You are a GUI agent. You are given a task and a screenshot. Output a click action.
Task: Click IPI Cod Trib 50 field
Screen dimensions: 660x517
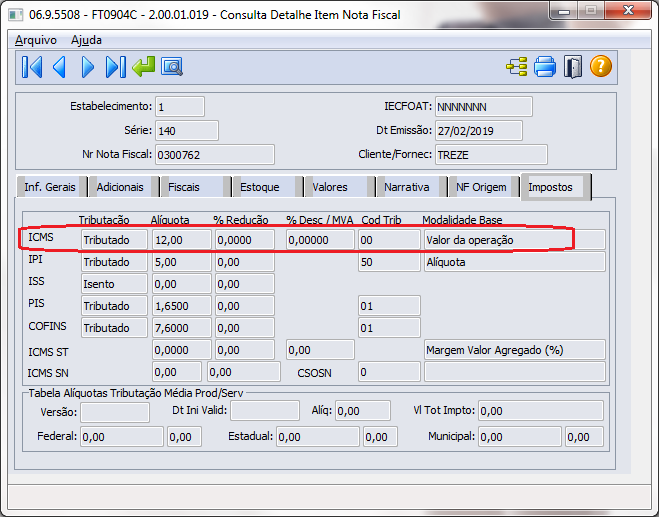[389, 262]
